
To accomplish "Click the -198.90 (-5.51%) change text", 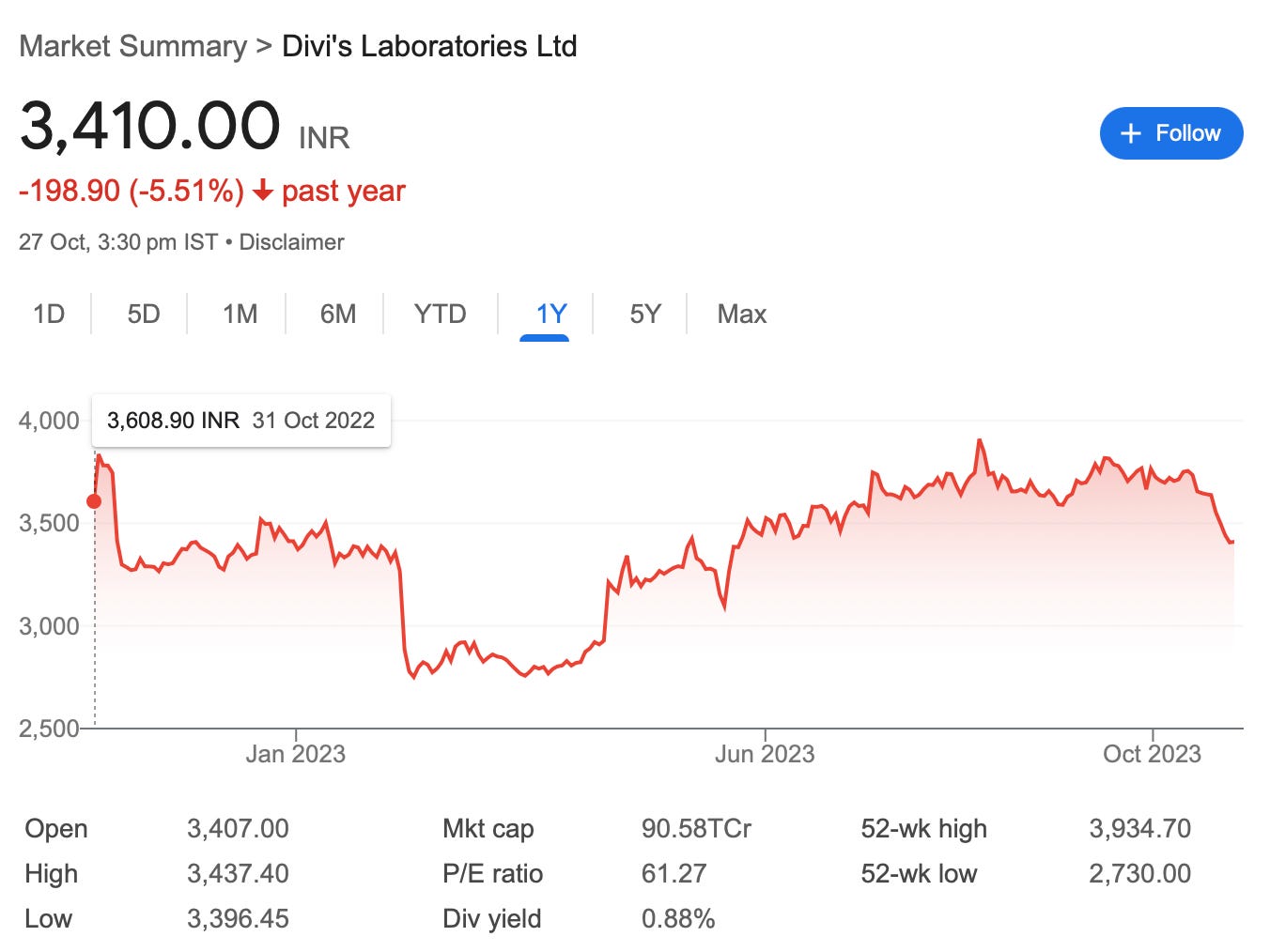I will coord(132,191).
